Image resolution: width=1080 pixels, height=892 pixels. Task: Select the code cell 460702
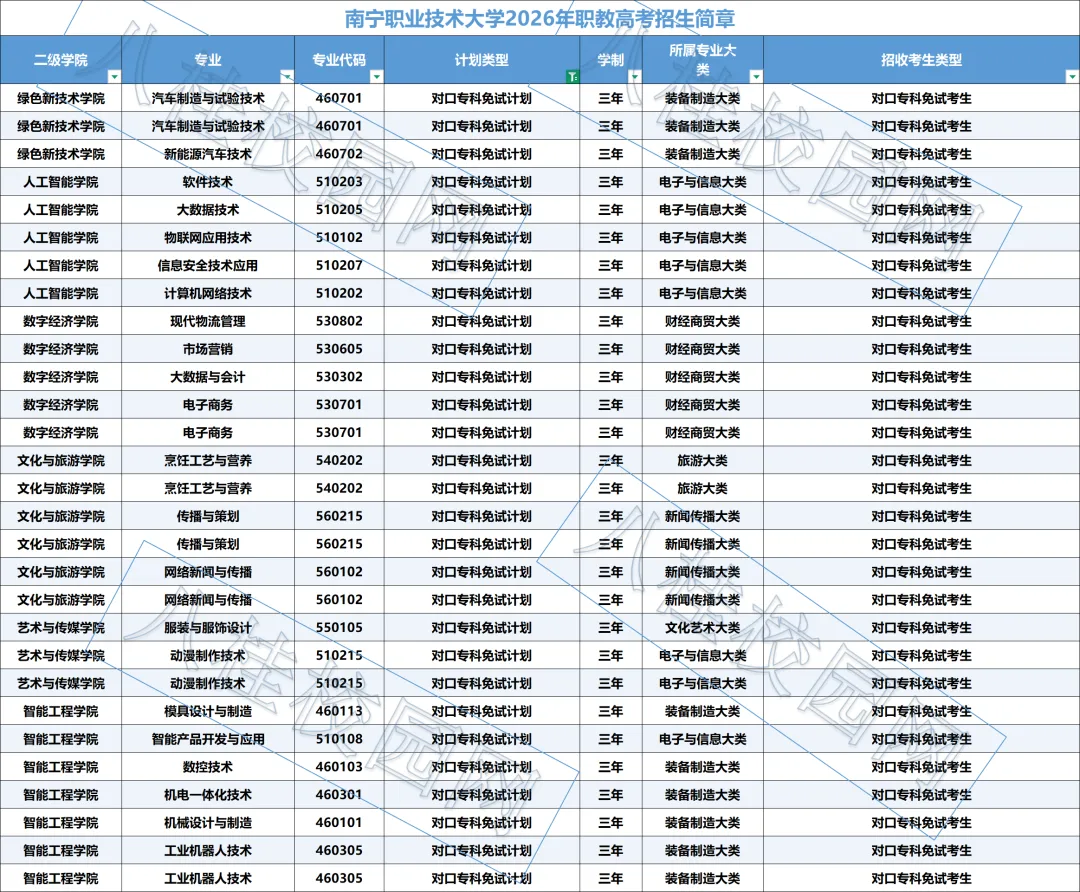point(339,154)
